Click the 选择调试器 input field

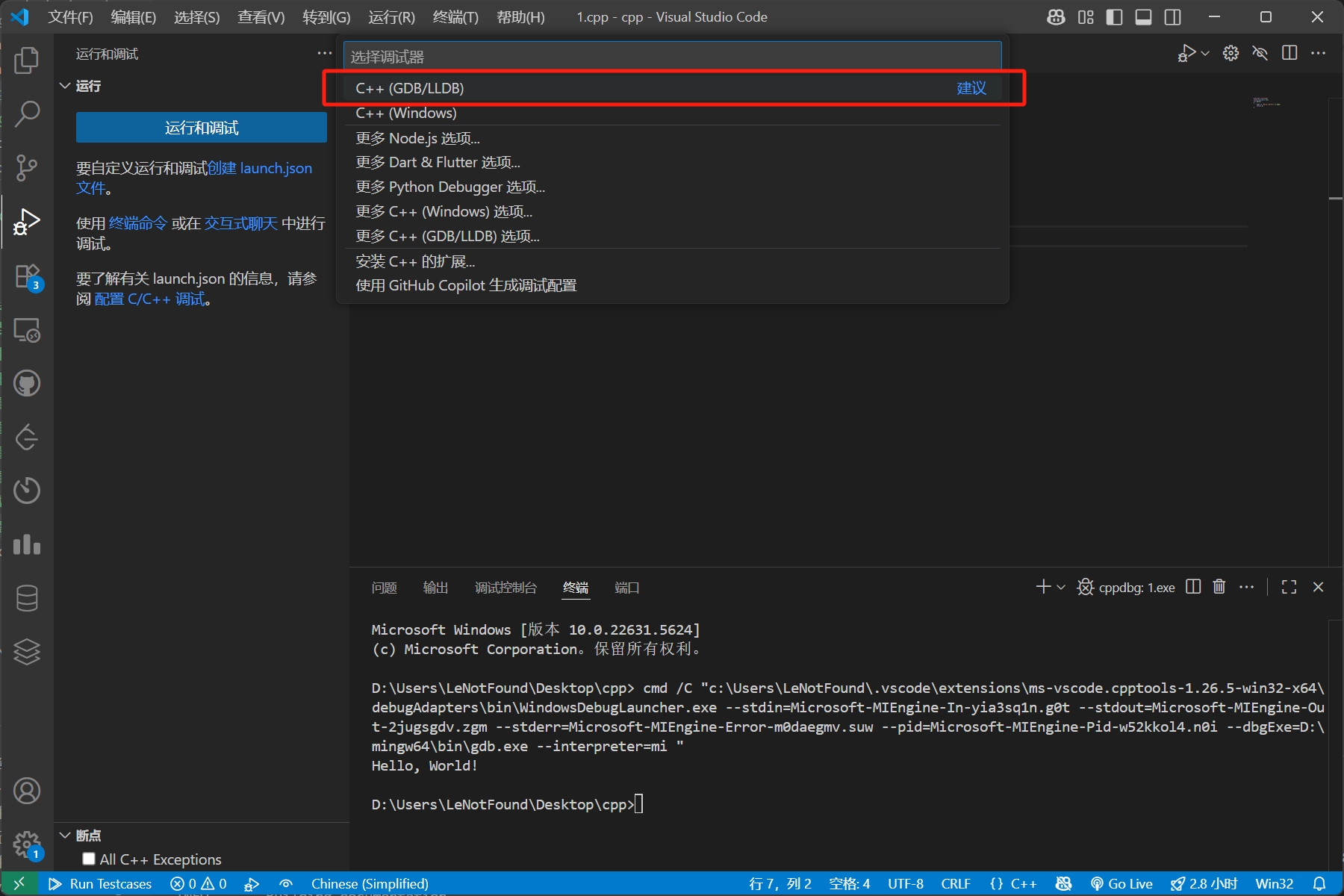coord(672,57)
